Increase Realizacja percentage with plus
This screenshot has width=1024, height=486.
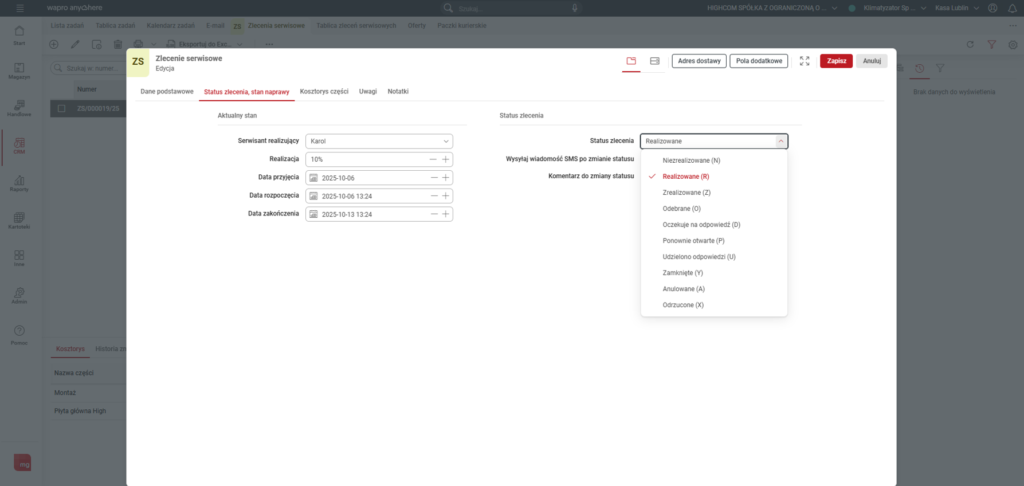(x=445, y=159)
